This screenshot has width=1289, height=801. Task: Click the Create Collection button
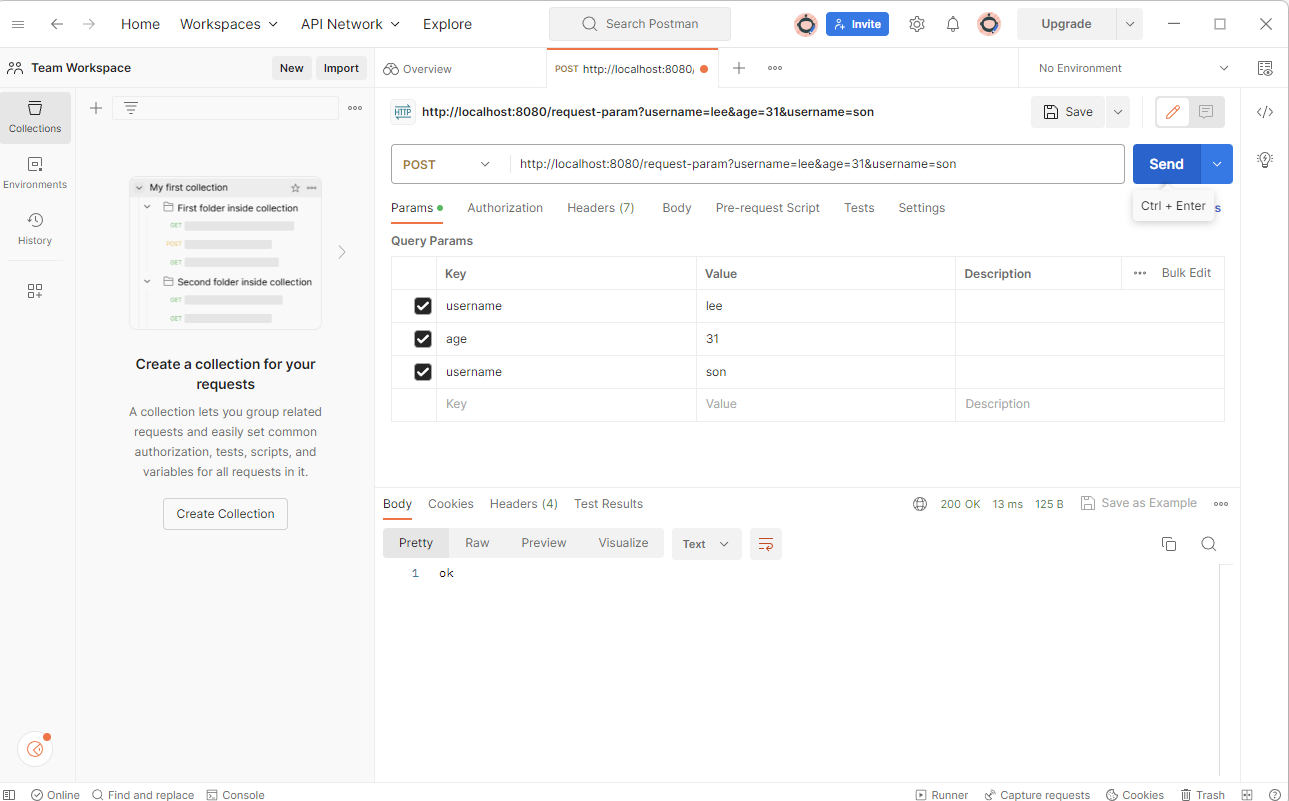pos(225,514)
